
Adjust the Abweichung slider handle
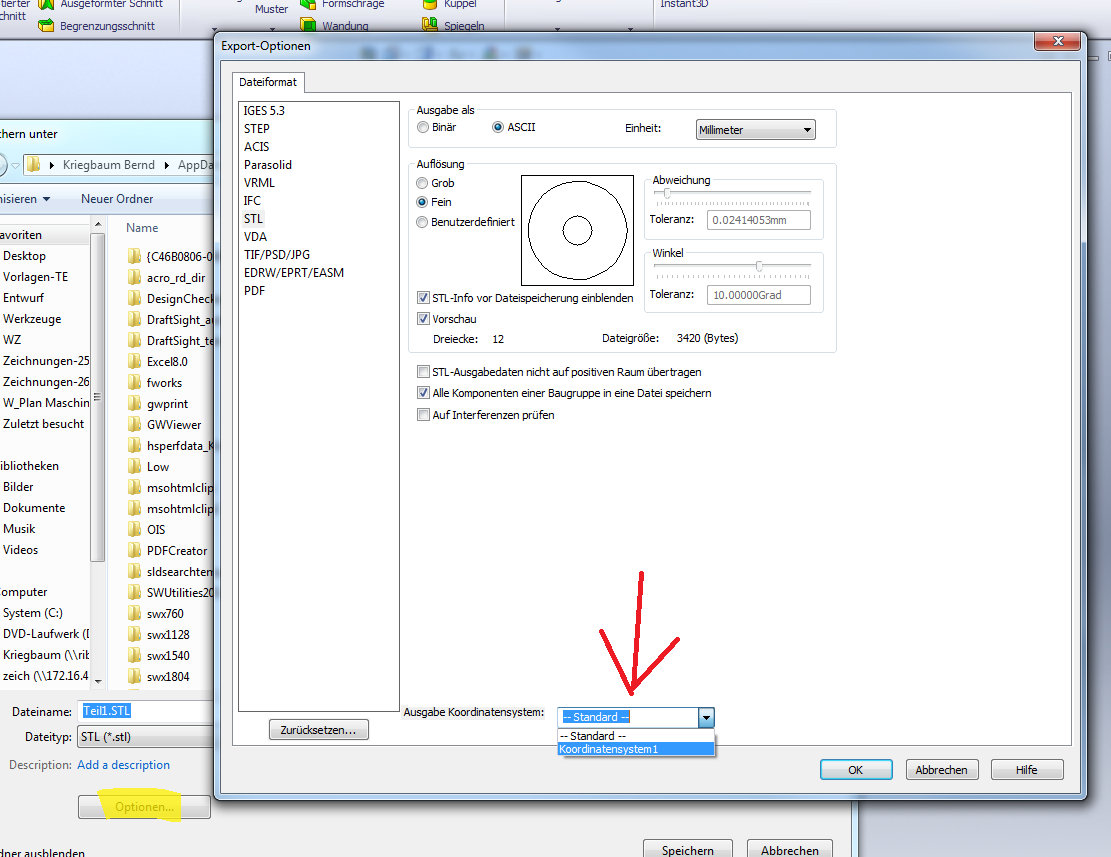667,193
